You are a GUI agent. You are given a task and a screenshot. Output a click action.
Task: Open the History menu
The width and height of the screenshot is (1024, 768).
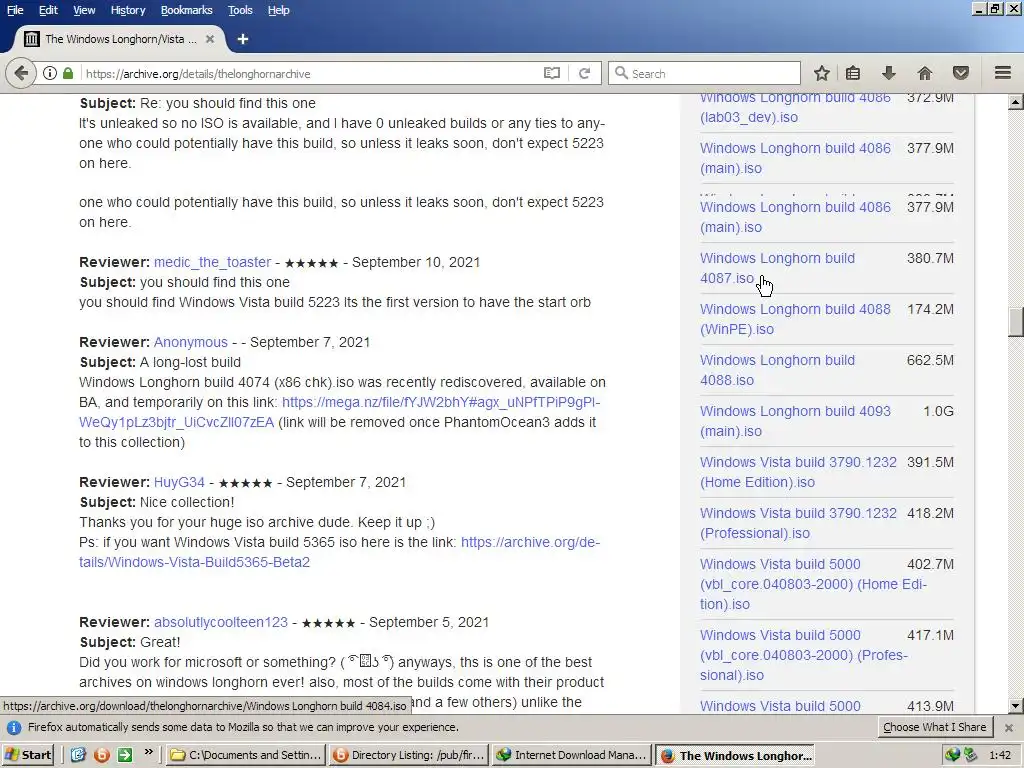pos(127,10)
